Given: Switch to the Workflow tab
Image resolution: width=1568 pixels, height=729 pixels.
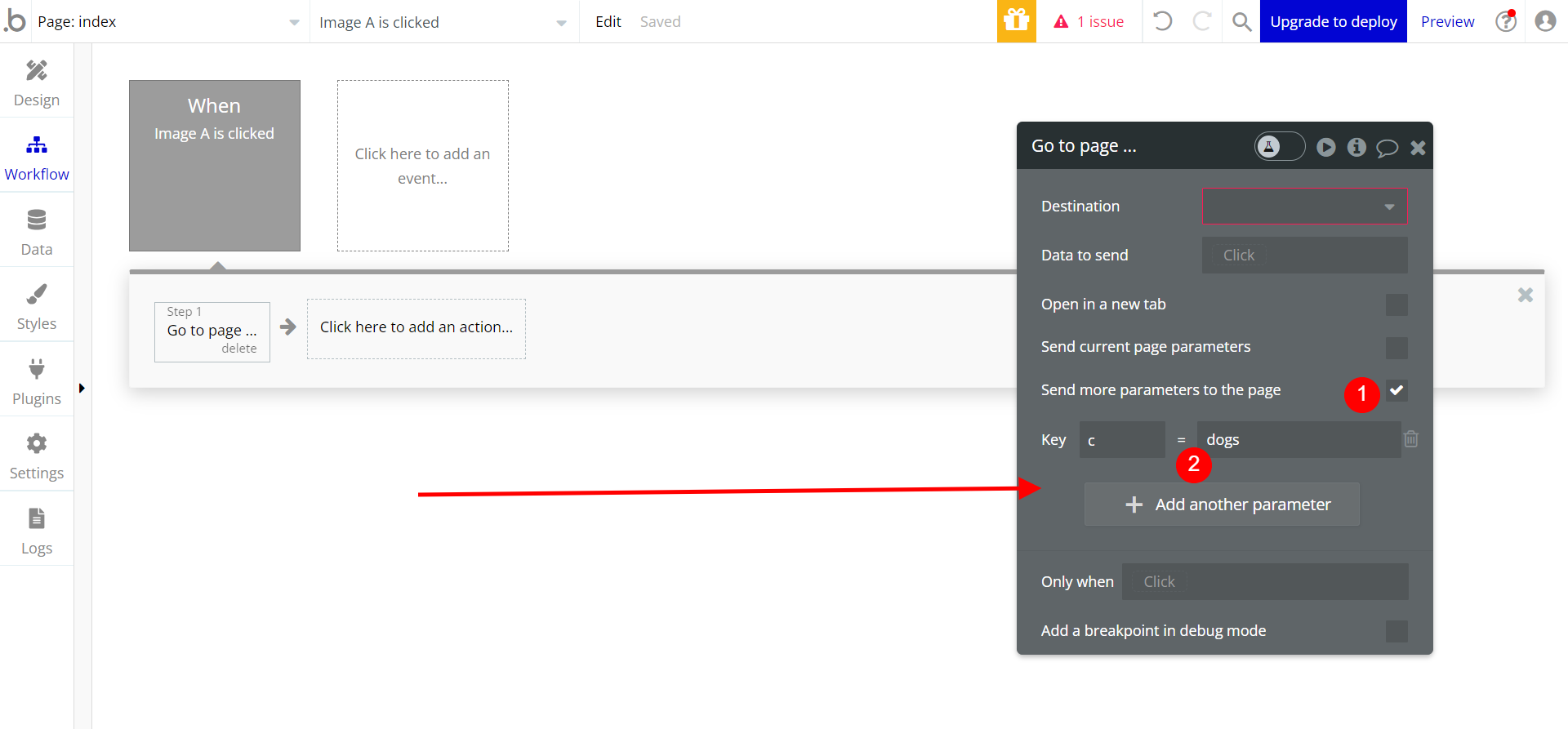Looking at the screenshot, I should click(37, 158).
